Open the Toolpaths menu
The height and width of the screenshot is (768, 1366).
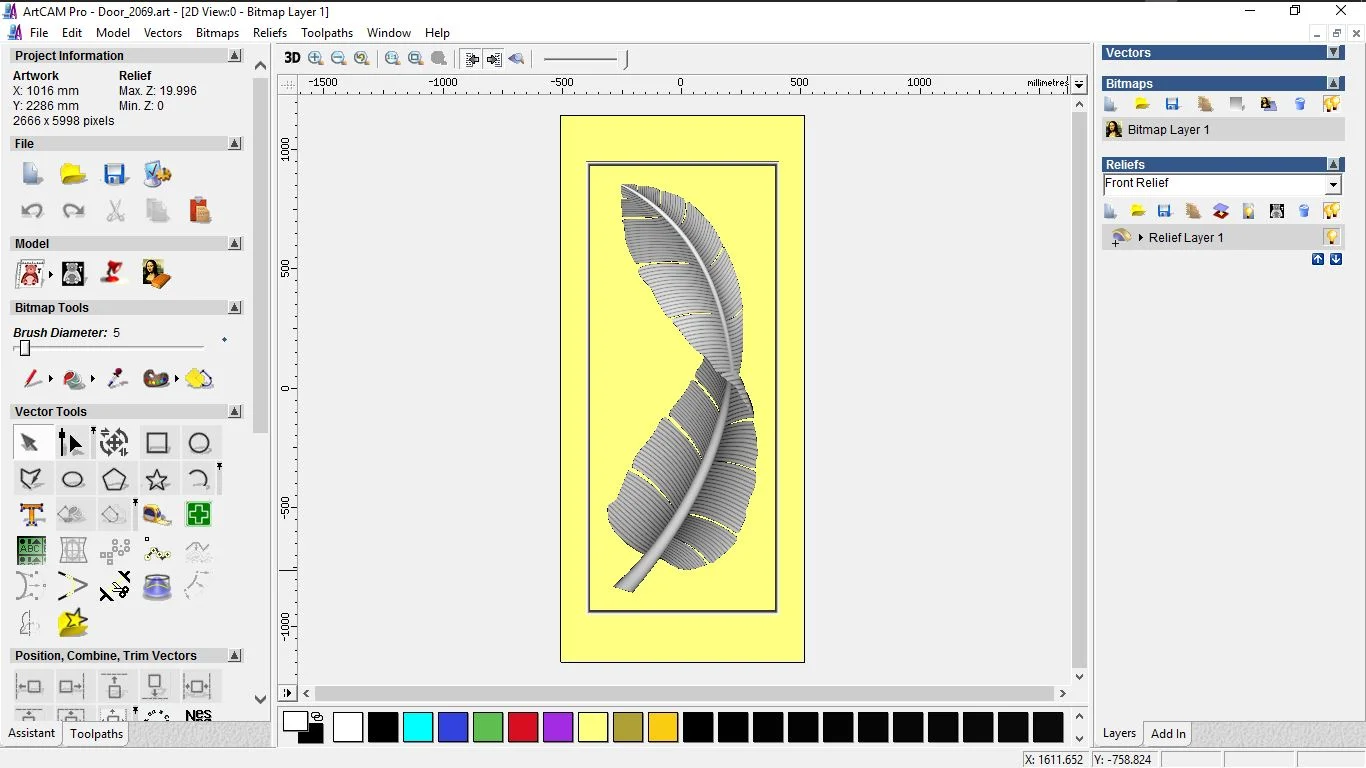pyautogui.click(x=327, y=33)
